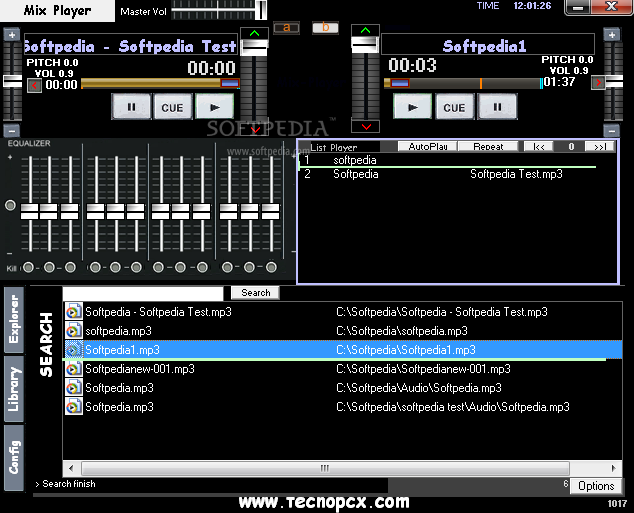Click the left deck plus pitch button

pyautogui.click(x=12, y=35)
